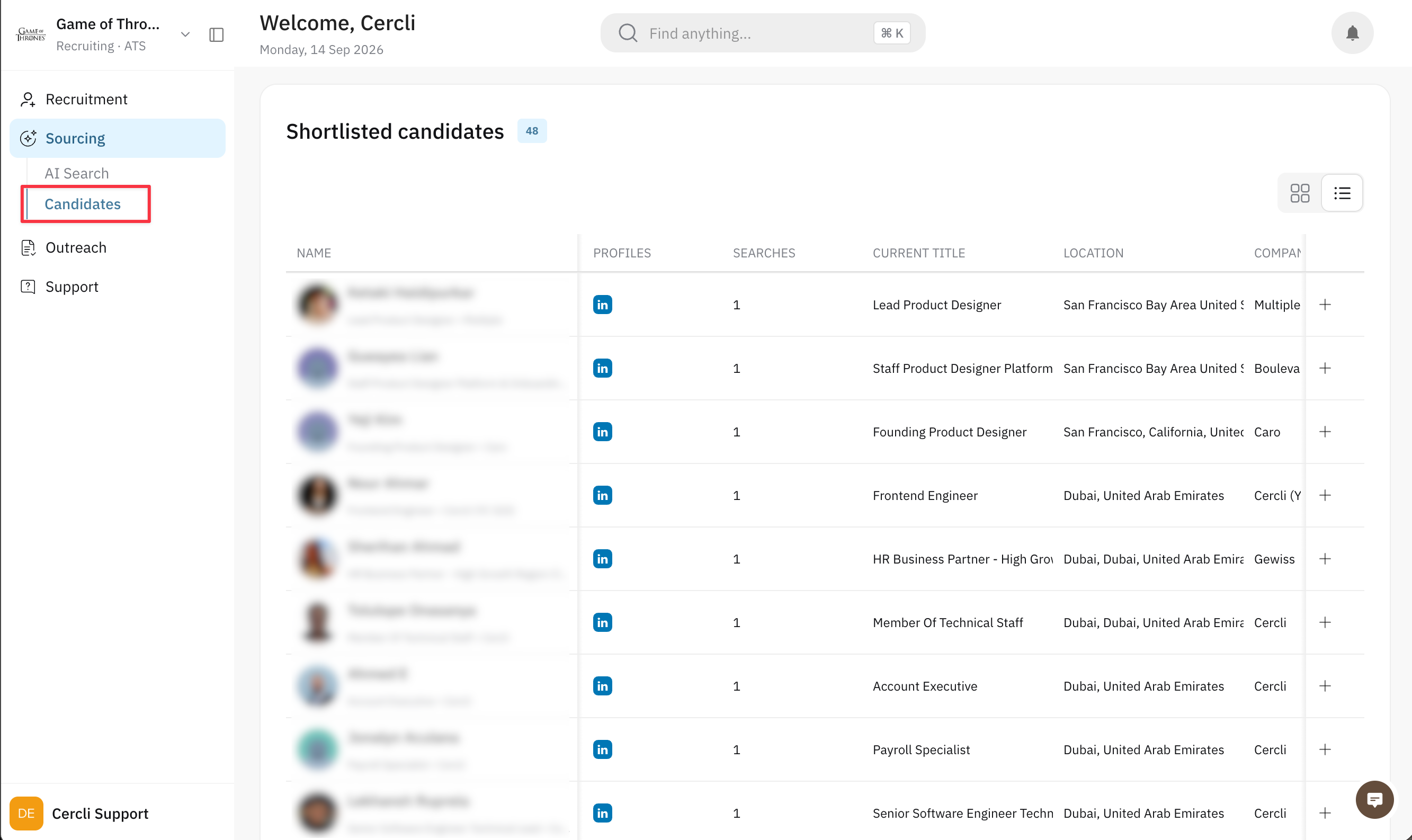Click the "Lead Product Designer" title cell
Viewport: 1412px width, 840px height.
tap(936, 305)
